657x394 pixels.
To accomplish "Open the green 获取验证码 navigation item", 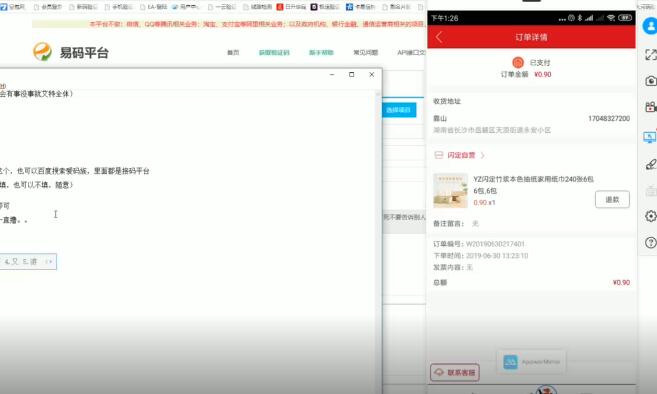I will (274, 52).
